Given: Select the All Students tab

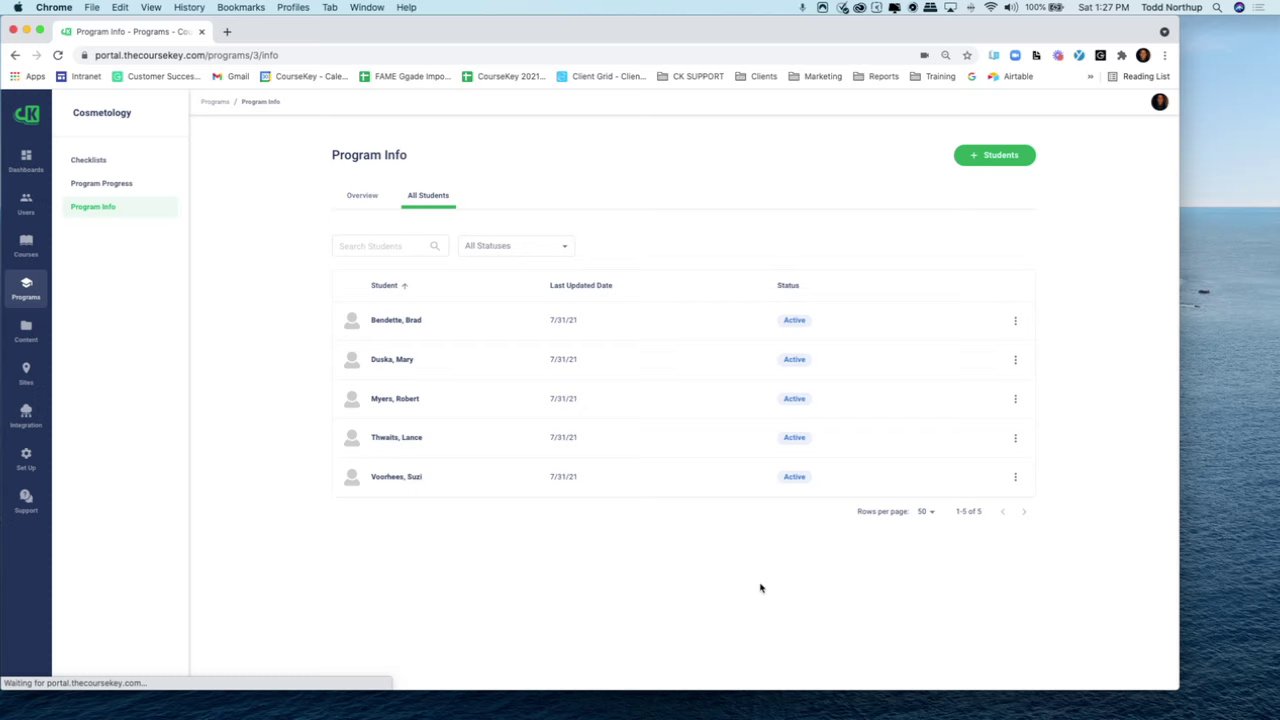Looking at the screenshot, I should [428, 196].
